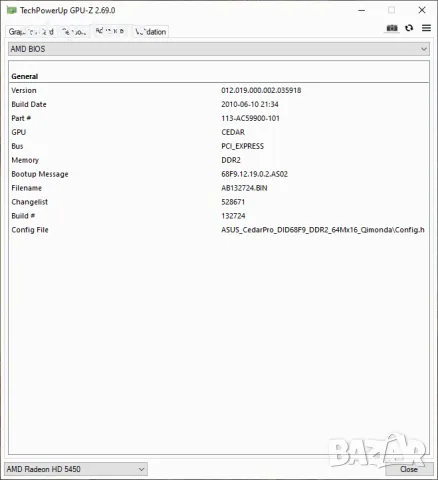
Task: Click version value 012.019.000.002.035918
Action: (x=261, y=90)
